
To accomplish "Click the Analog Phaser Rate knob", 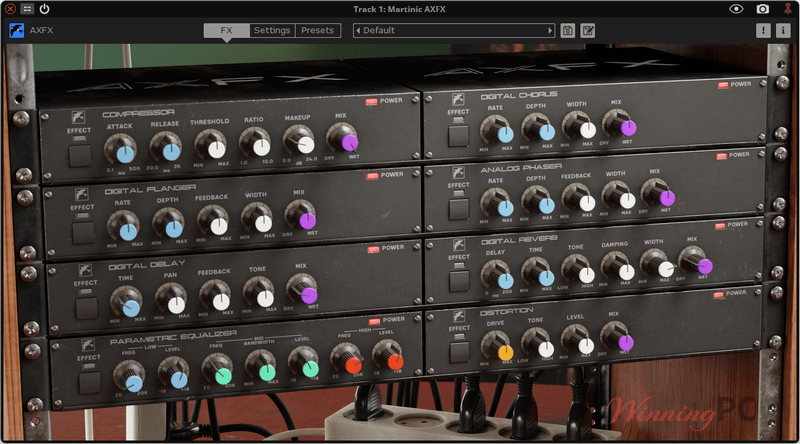I will pyautogui.click(x=497, y=203).
